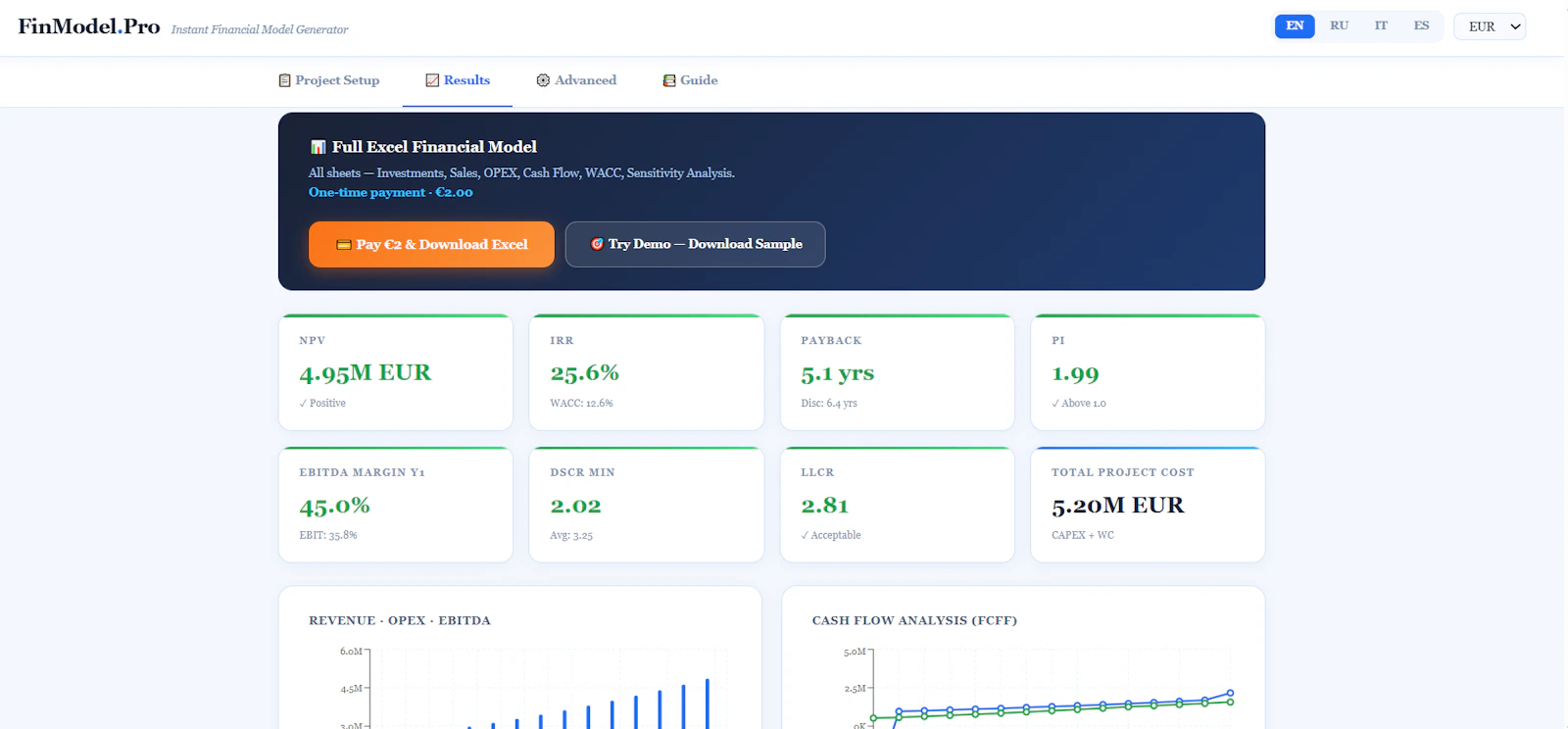Click the FinModel.Pro logo

[89, 26]
